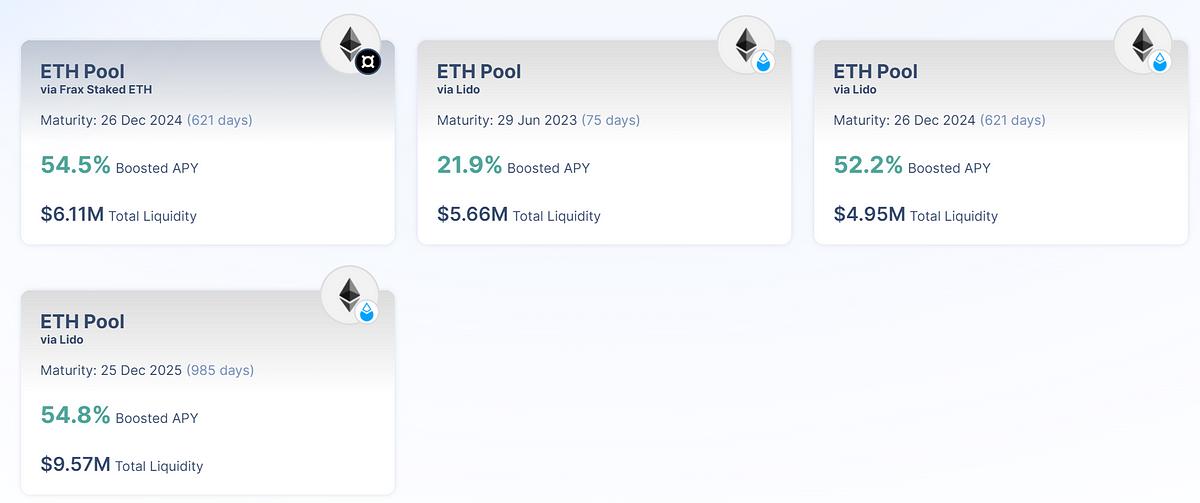Click the $4.95M Total Liquidity amount
This screenshot has width=1200, height=503.
point(869,214)
